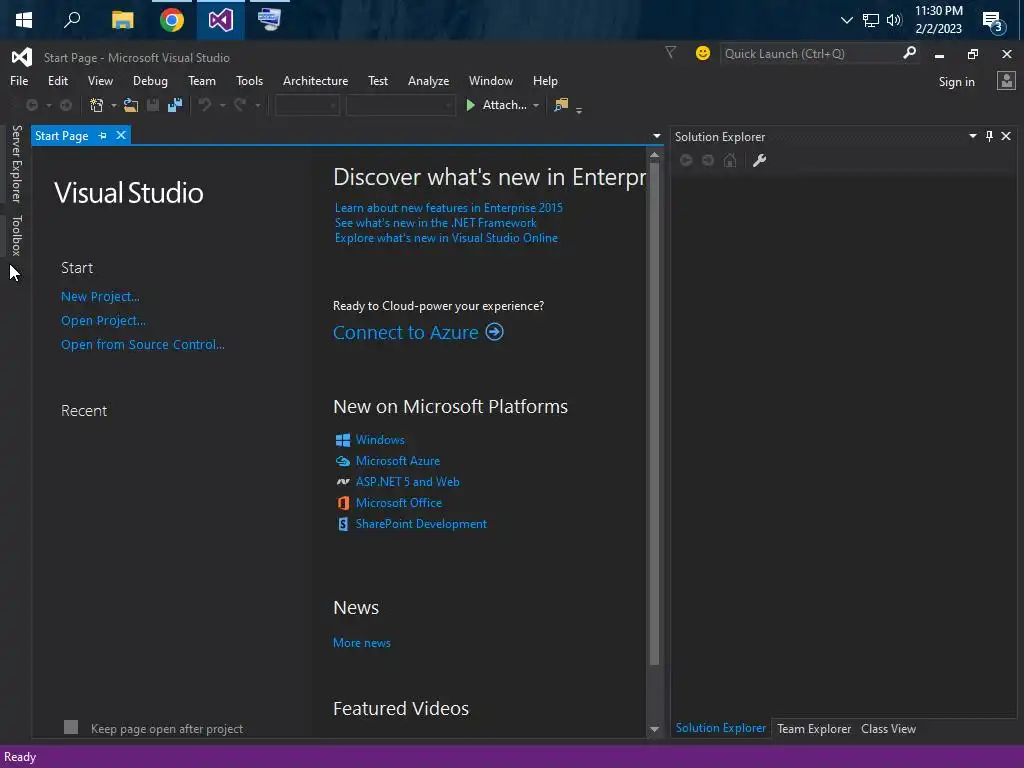Open the Microsoft Azure platform link
This screenshot has width=1024, height=768.
(398, 461)
